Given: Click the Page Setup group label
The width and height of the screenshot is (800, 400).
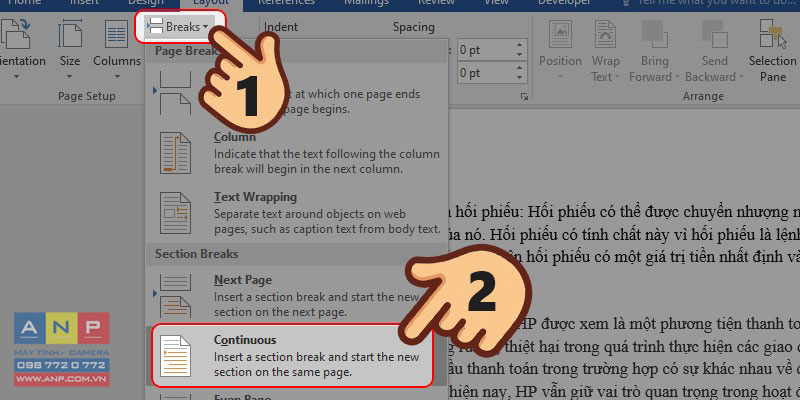Looking at the screenshot, I should (87, 96).
